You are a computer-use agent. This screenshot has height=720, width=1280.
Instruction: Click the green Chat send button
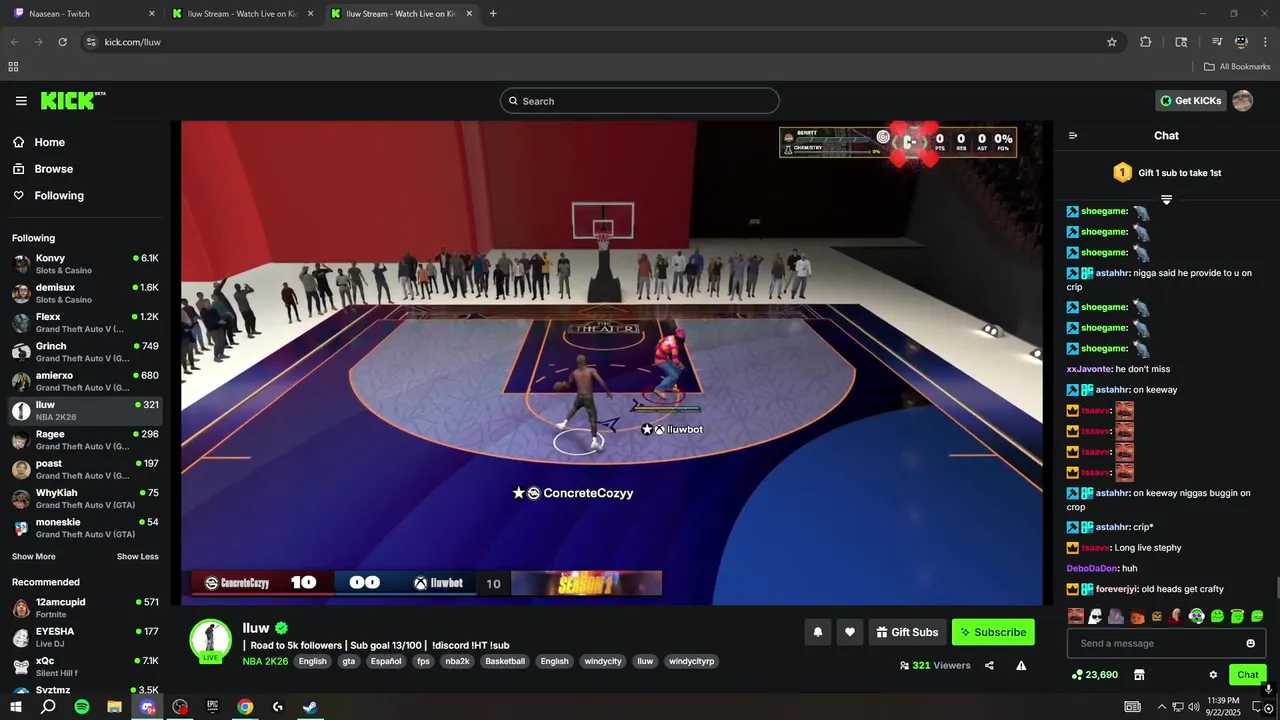1248,675
